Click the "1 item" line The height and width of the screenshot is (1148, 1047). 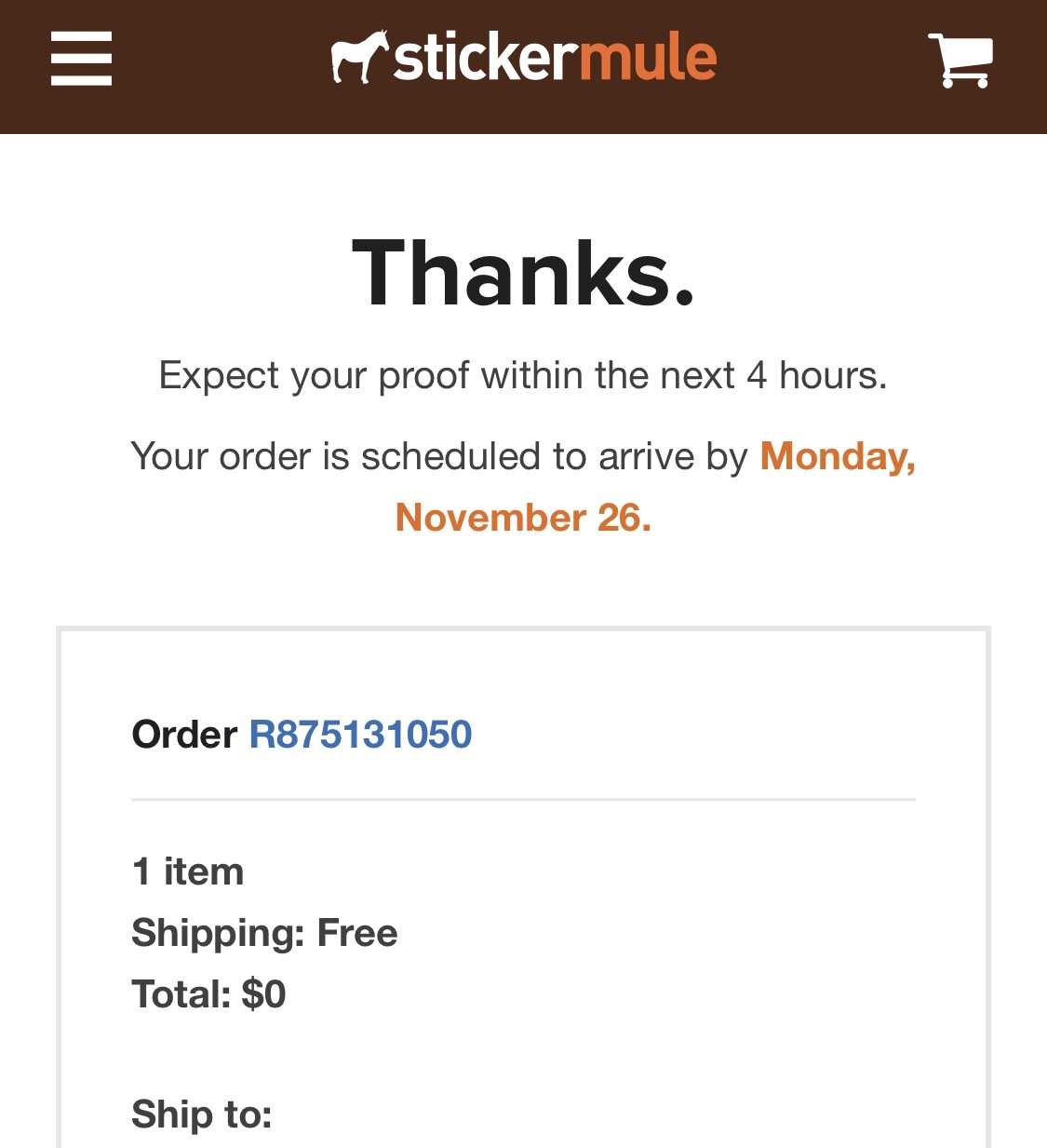[188, 872]
